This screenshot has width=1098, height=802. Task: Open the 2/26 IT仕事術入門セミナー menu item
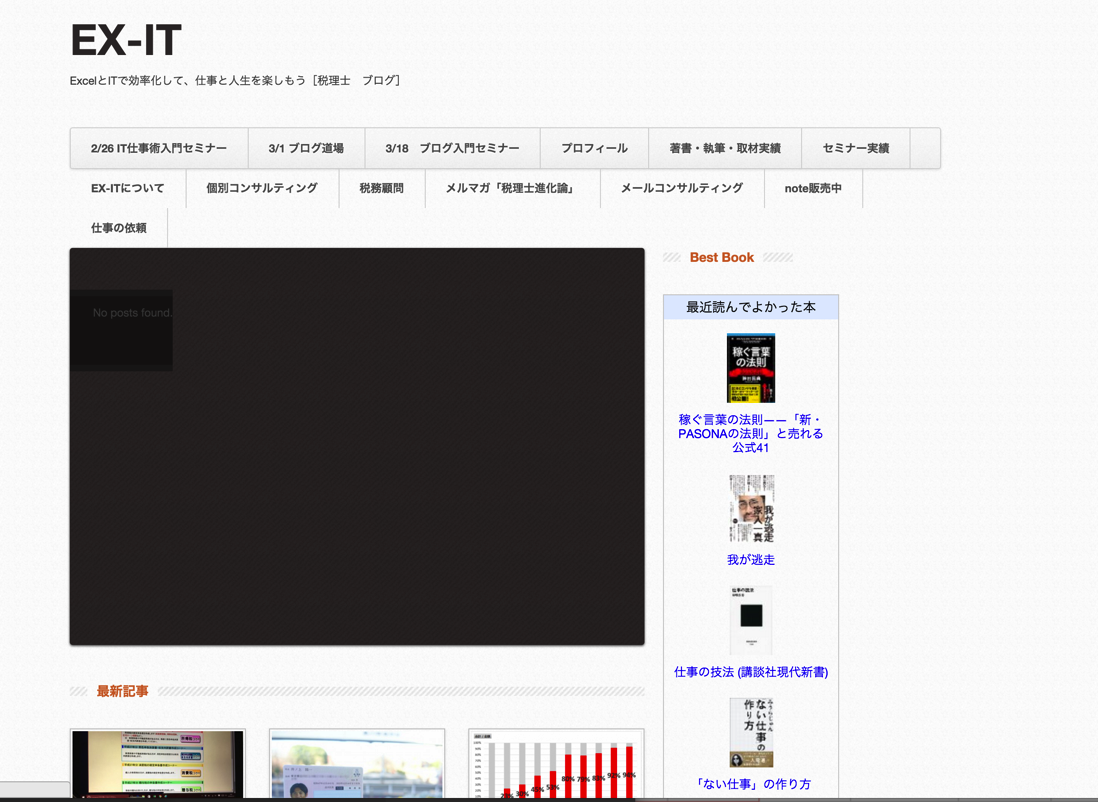(159, 148)
